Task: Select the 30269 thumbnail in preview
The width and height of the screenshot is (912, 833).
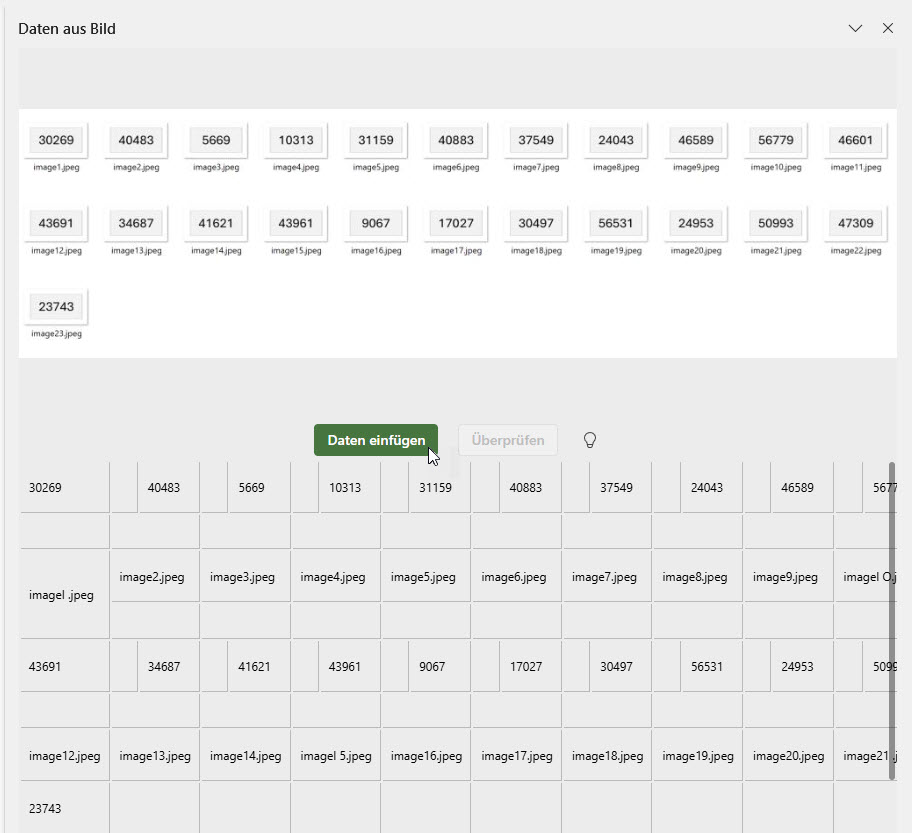Action: 56,141
